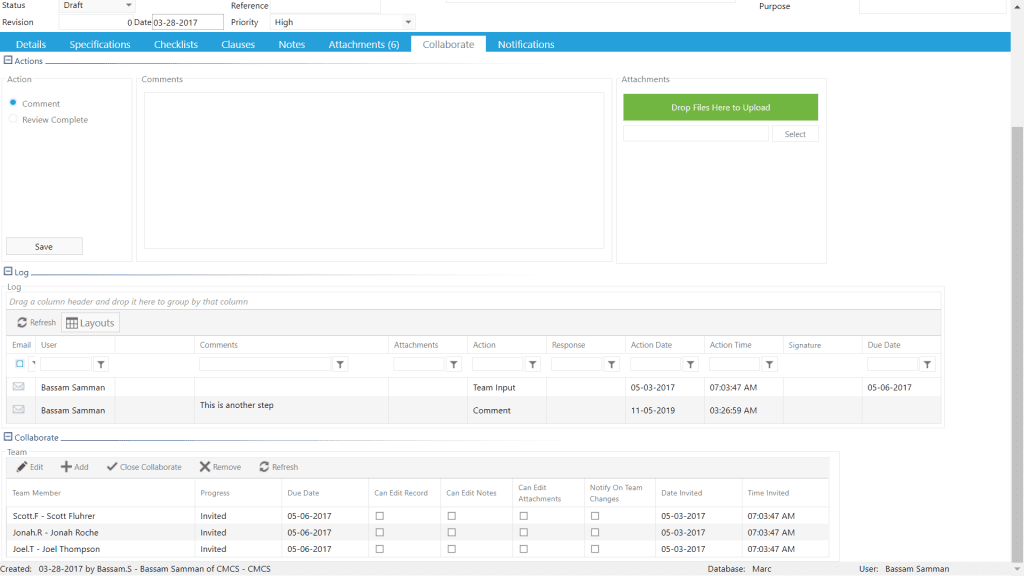Click the Remove X icon in Team toolbar
The width and height of the screenshot is (1024, 576).
(205, 467)
